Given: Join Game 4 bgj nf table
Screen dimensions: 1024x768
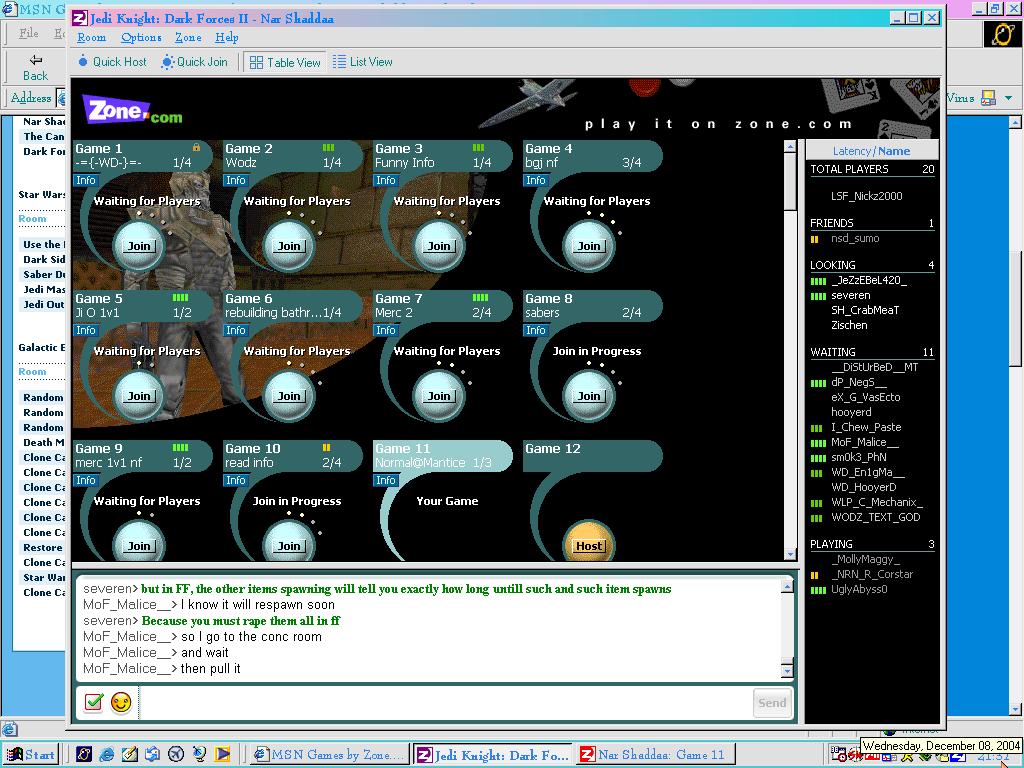Looking at the screenshot, I should pos(588,246).
